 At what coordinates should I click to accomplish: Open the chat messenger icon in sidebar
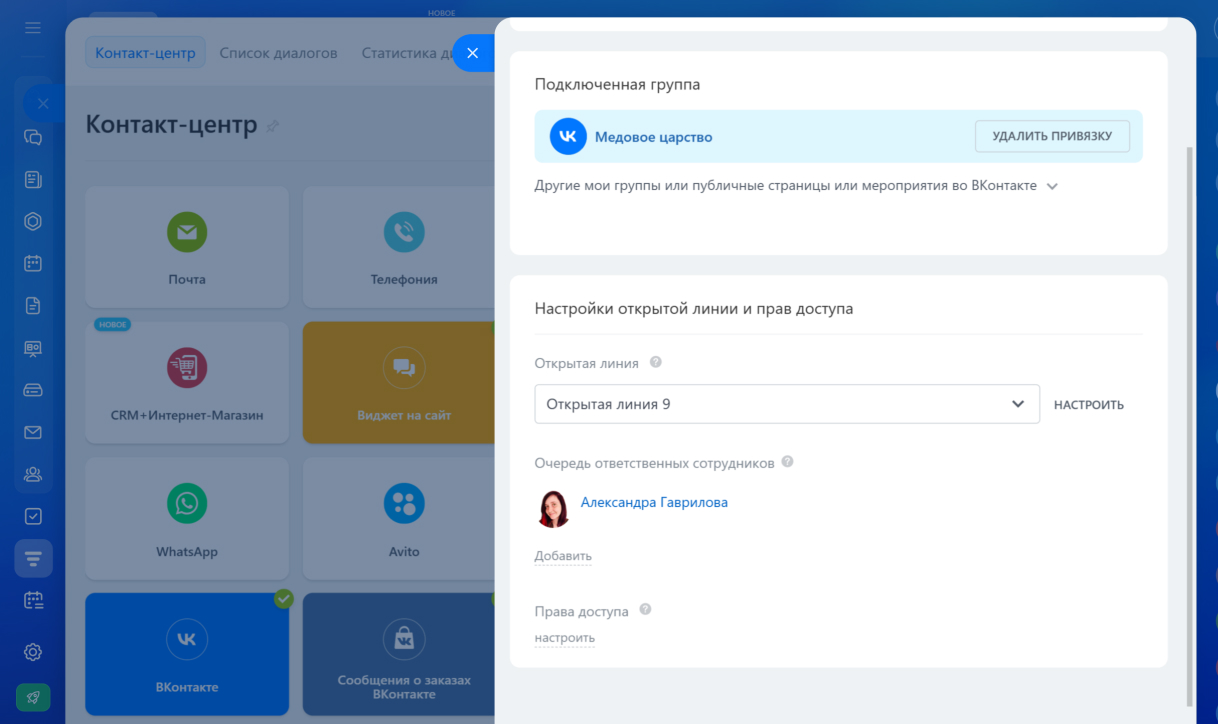[x=33, y=138]
